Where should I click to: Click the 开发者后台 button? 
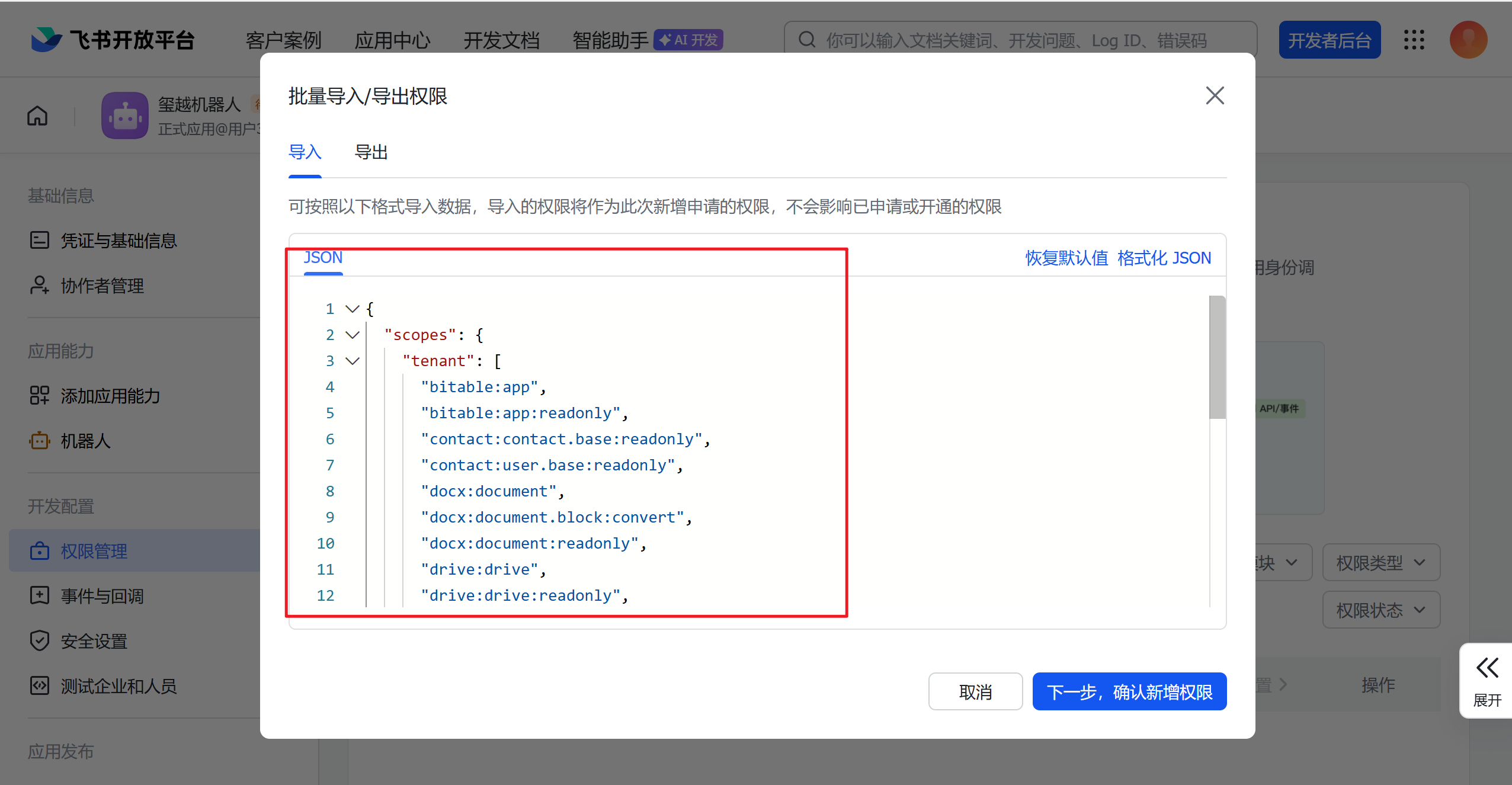pyautogui.click(x=1330, y=40)
